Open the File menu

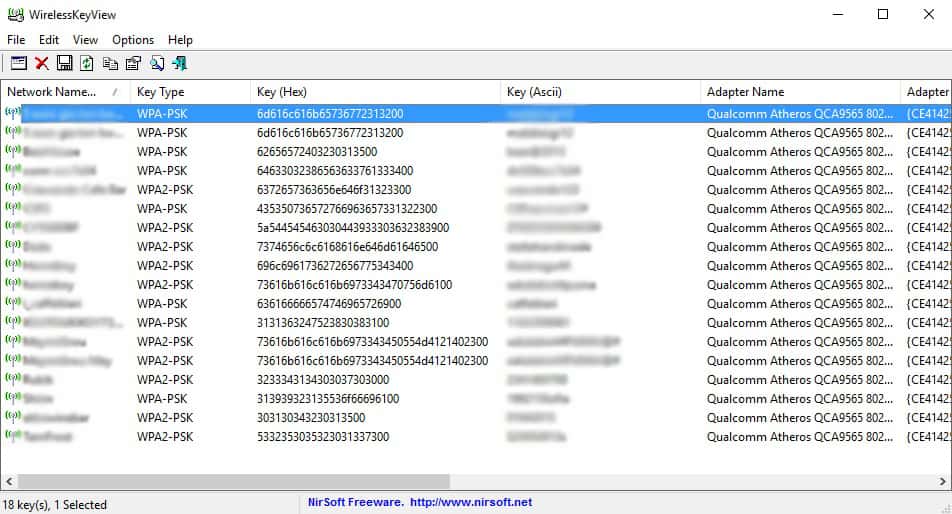coord(16,40)
